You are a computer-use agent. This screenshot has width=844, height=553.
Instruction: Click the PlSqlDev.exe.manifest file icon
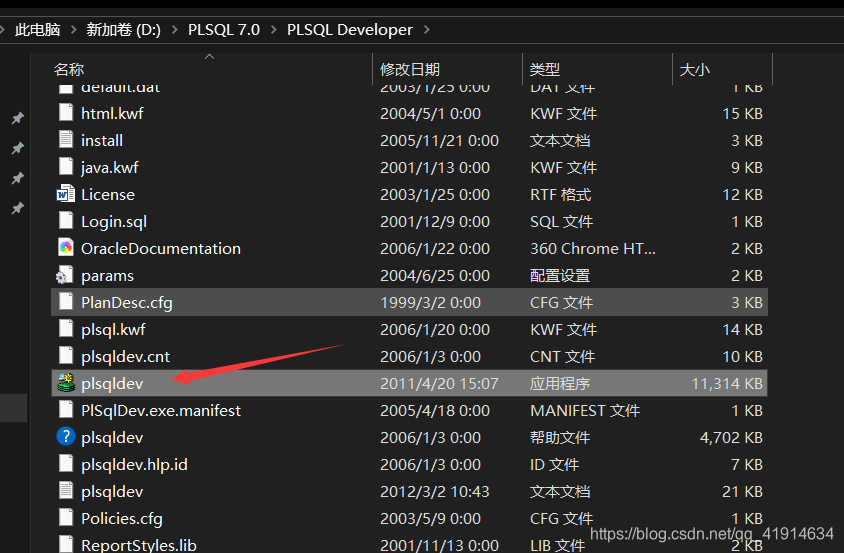tap(66, 410)
